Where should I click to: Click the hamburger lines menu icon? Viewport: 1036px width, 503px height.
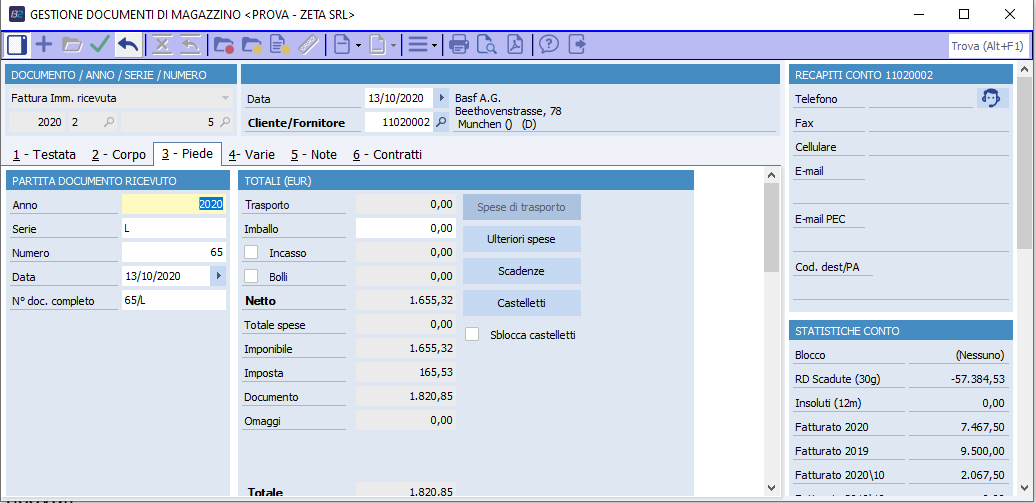click(418, 45)
